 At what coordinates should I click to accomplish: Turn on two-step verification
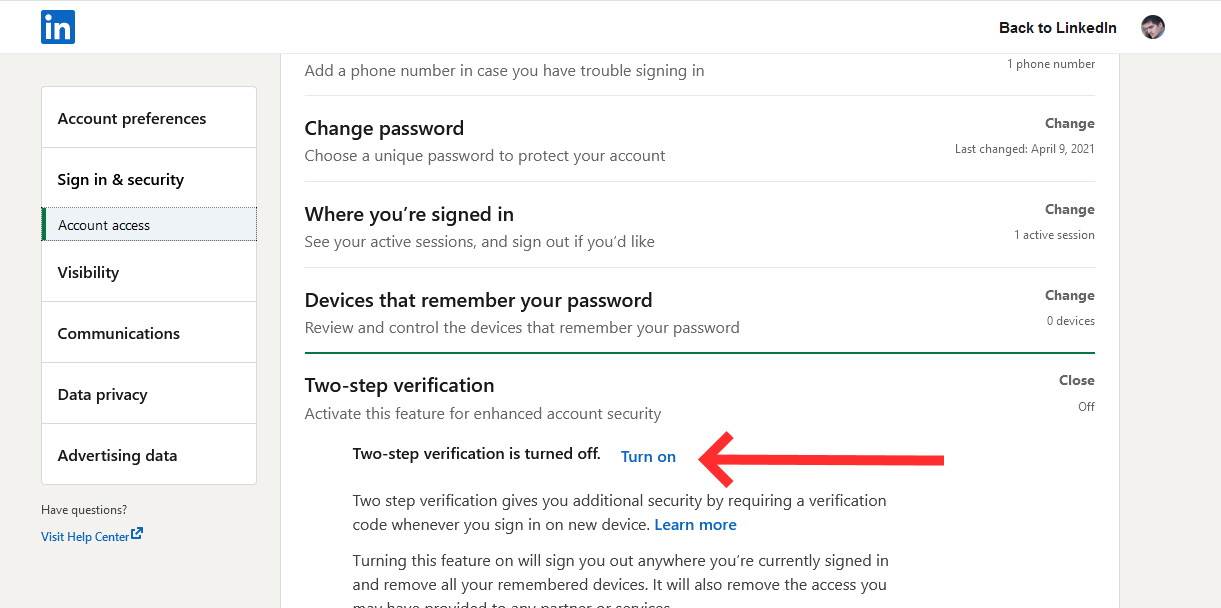[x=648, y=457]
